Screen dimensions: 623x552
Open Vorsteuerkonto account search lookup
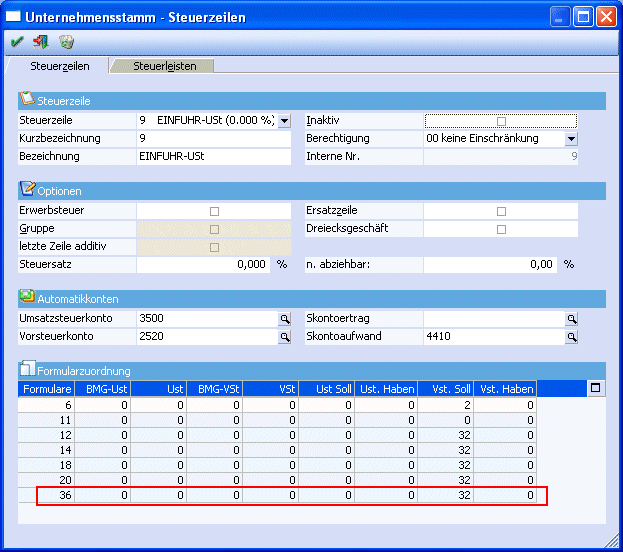pyautogui.click(x=284, y=337)
